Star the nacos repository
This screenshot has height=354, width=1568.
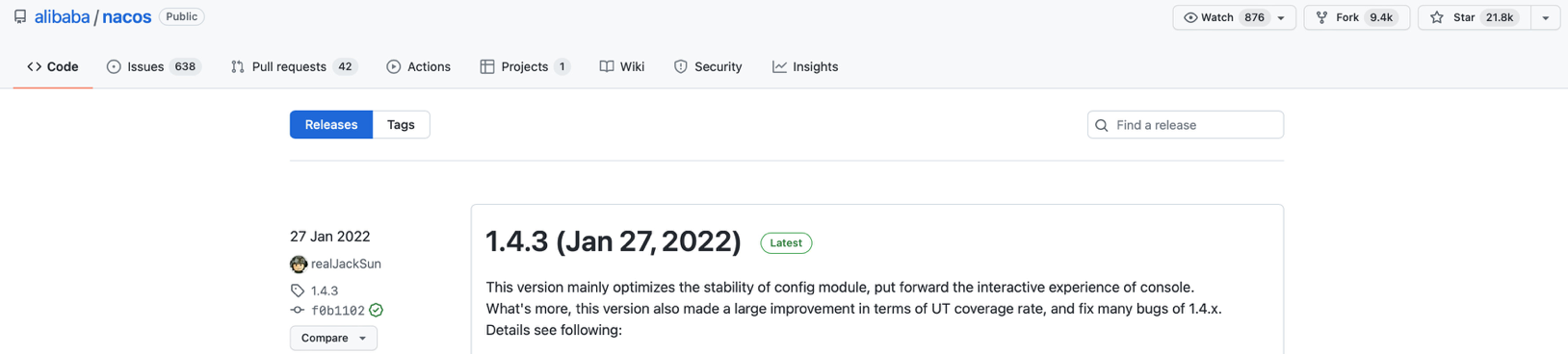click(x=1475, y=17)
